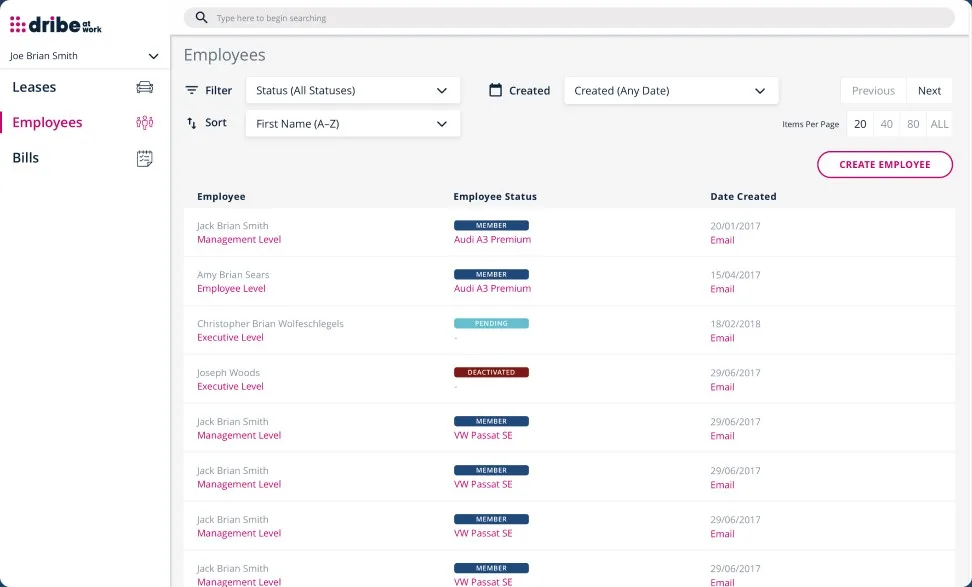Click the DEACTIVATED status badge
This screenshot has width=972, height=587.
tap(491, 373)
